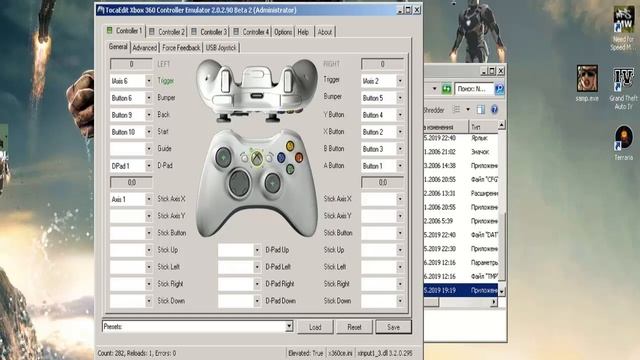Open the Options tab
Screen dimensions: 640x360
(x=283, y=32)
